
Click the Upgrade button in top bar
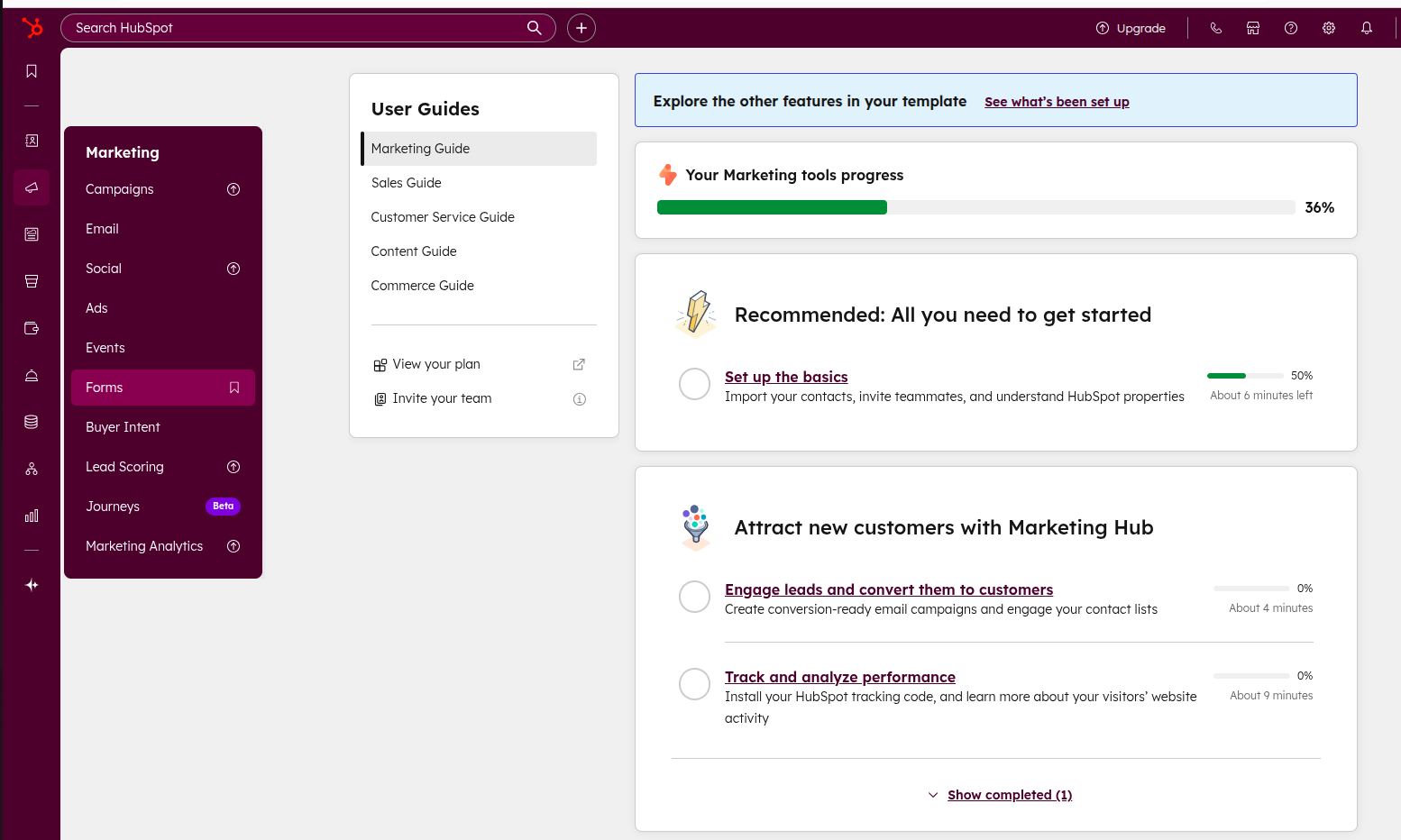pyautogui.click(x=1131, y=28)
